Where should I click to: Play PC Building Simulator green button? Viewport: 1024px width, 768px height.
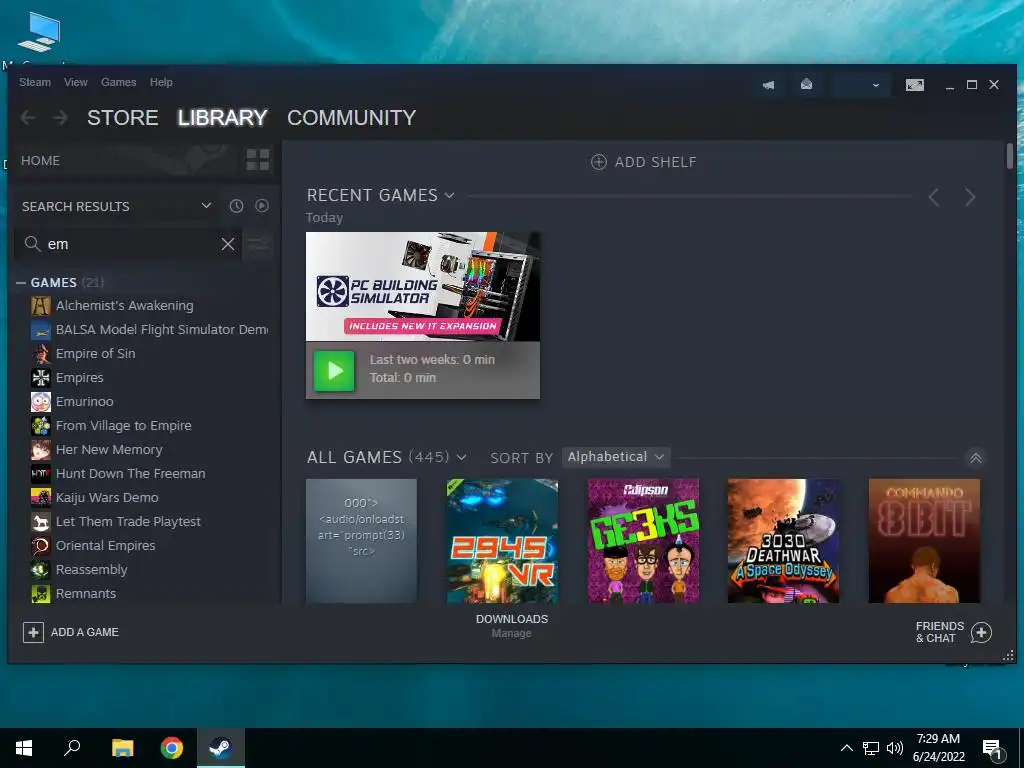click(334, 371)
